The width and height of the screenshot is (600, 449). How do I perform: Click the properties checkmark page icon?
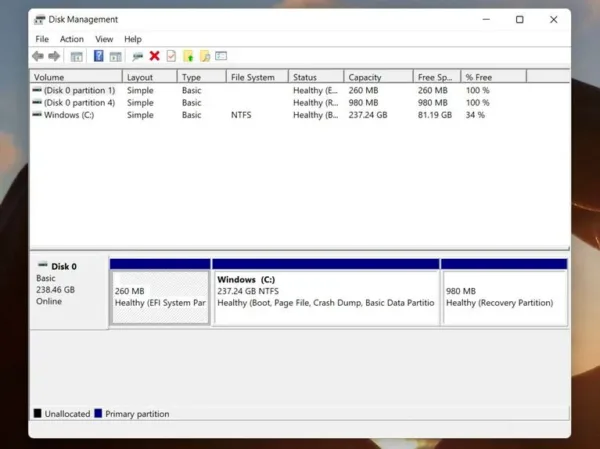pos(171,56)
